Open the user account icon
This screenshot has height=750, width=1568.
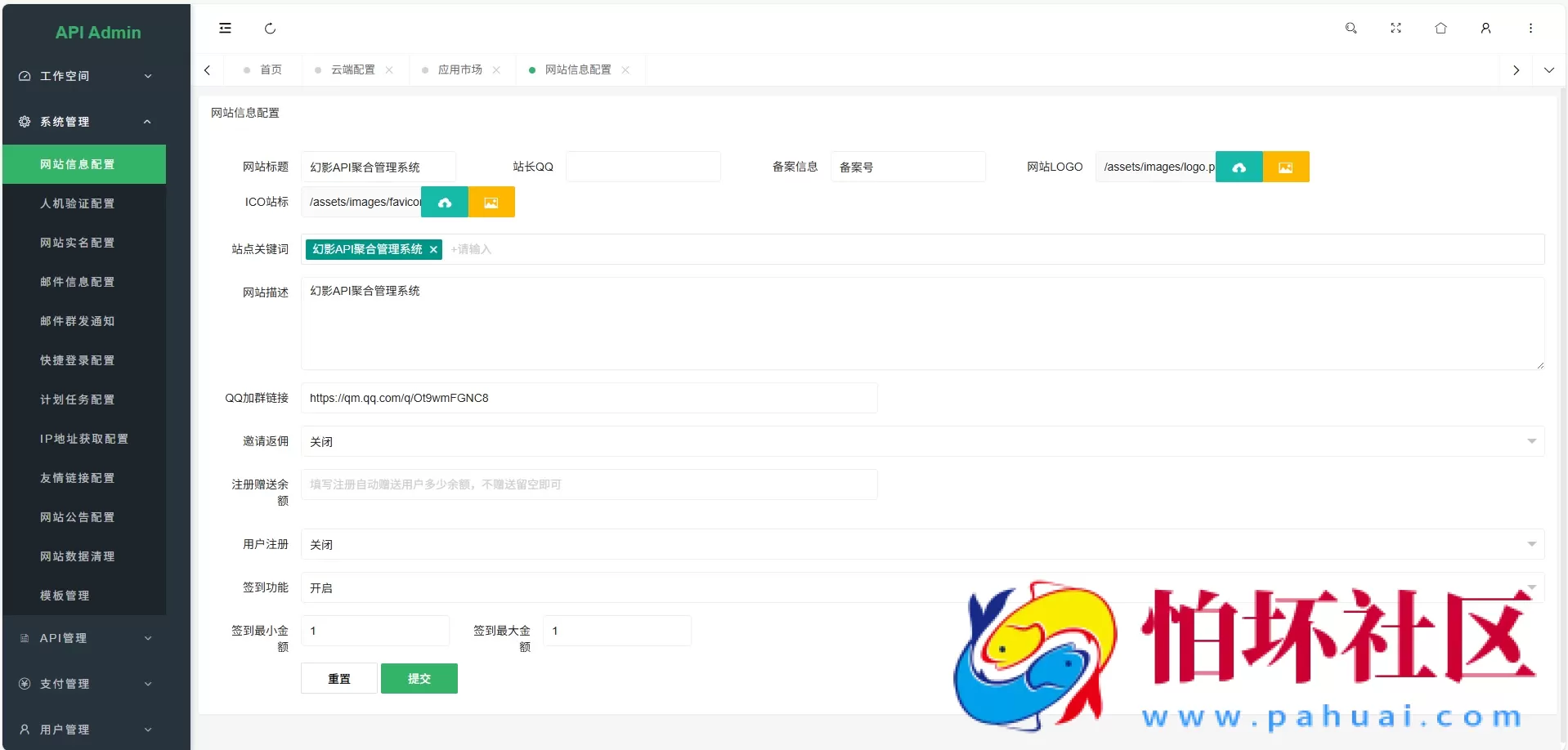(1485, 28)
